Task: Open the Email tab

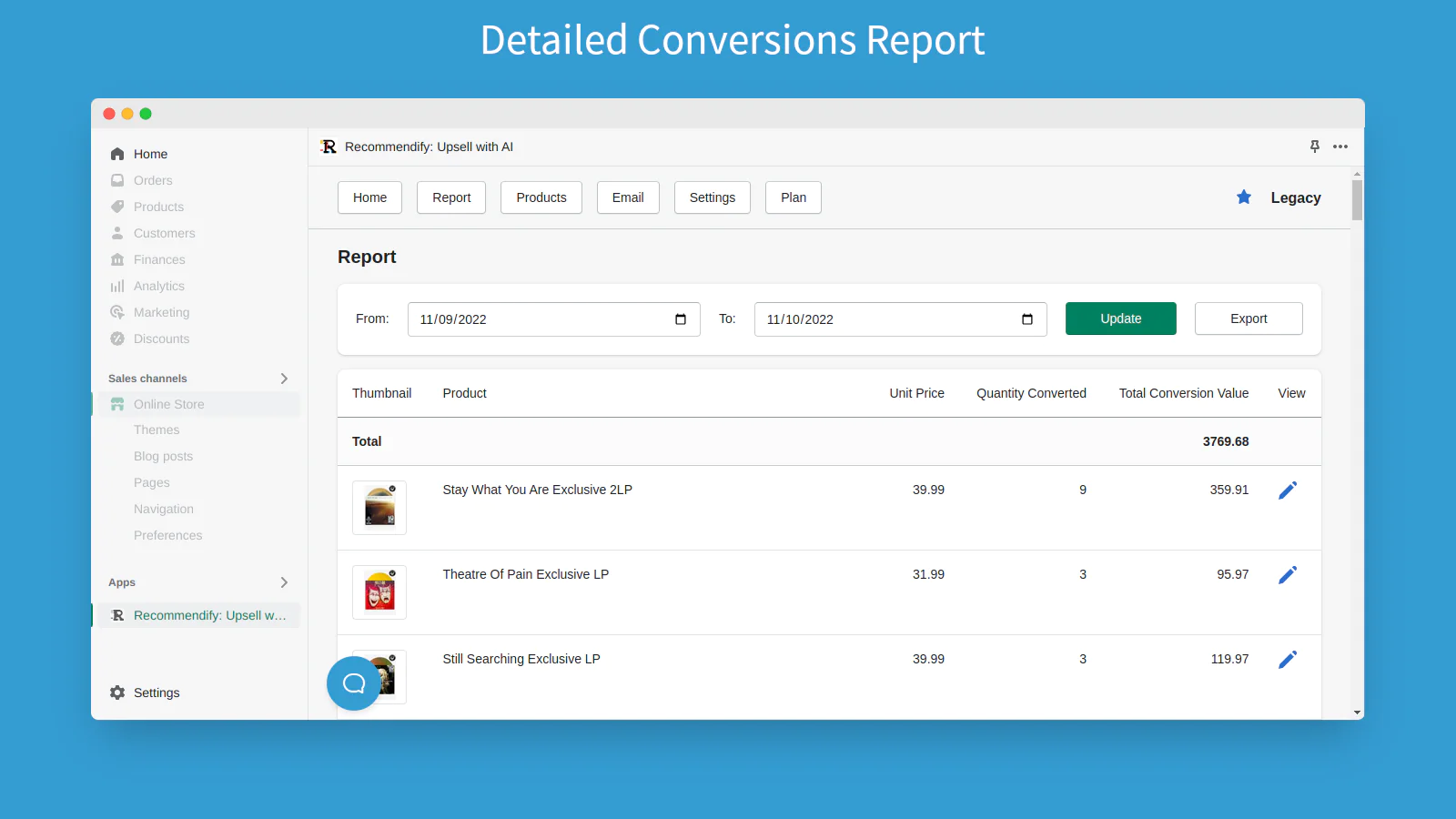Action: point(628,197)
